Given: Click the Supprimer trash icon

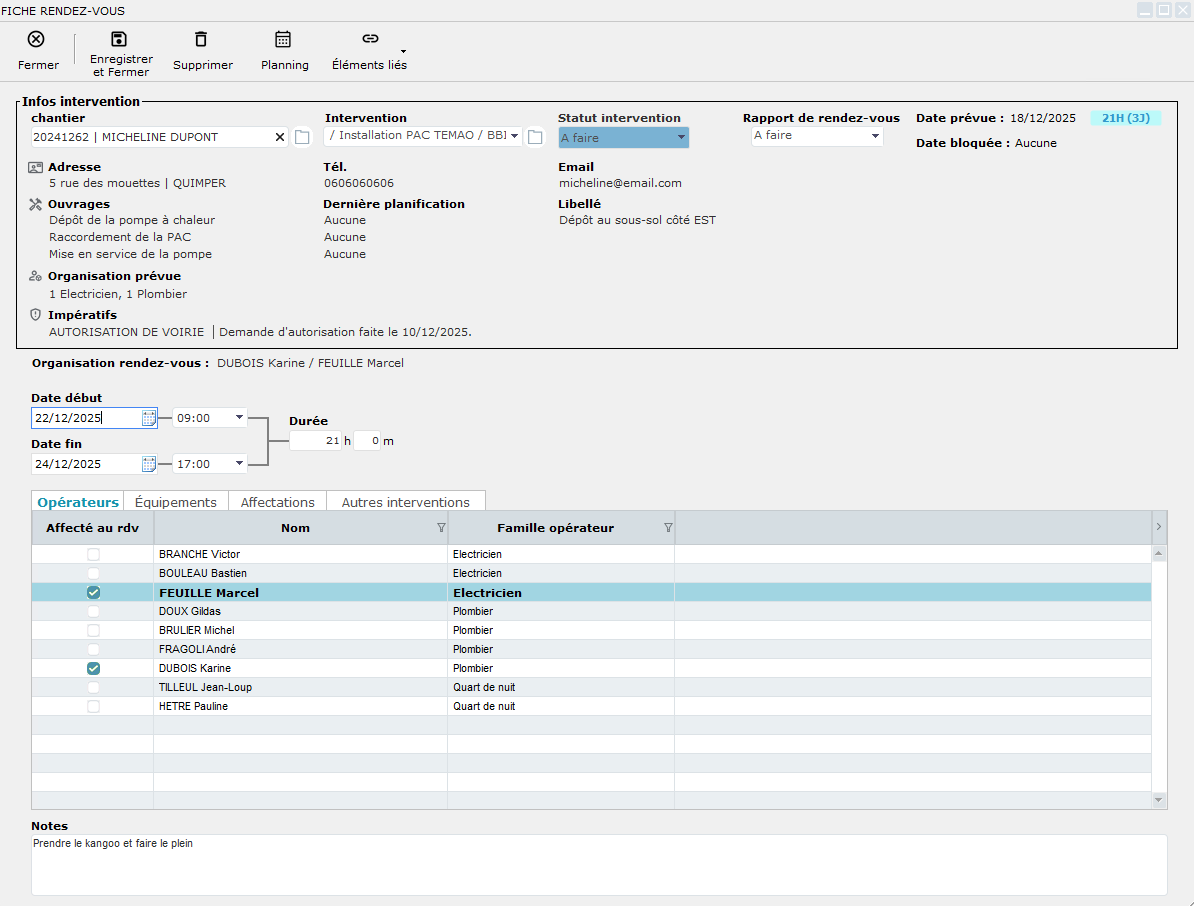Looking at the screenshot, I should [x=201, y=39].
